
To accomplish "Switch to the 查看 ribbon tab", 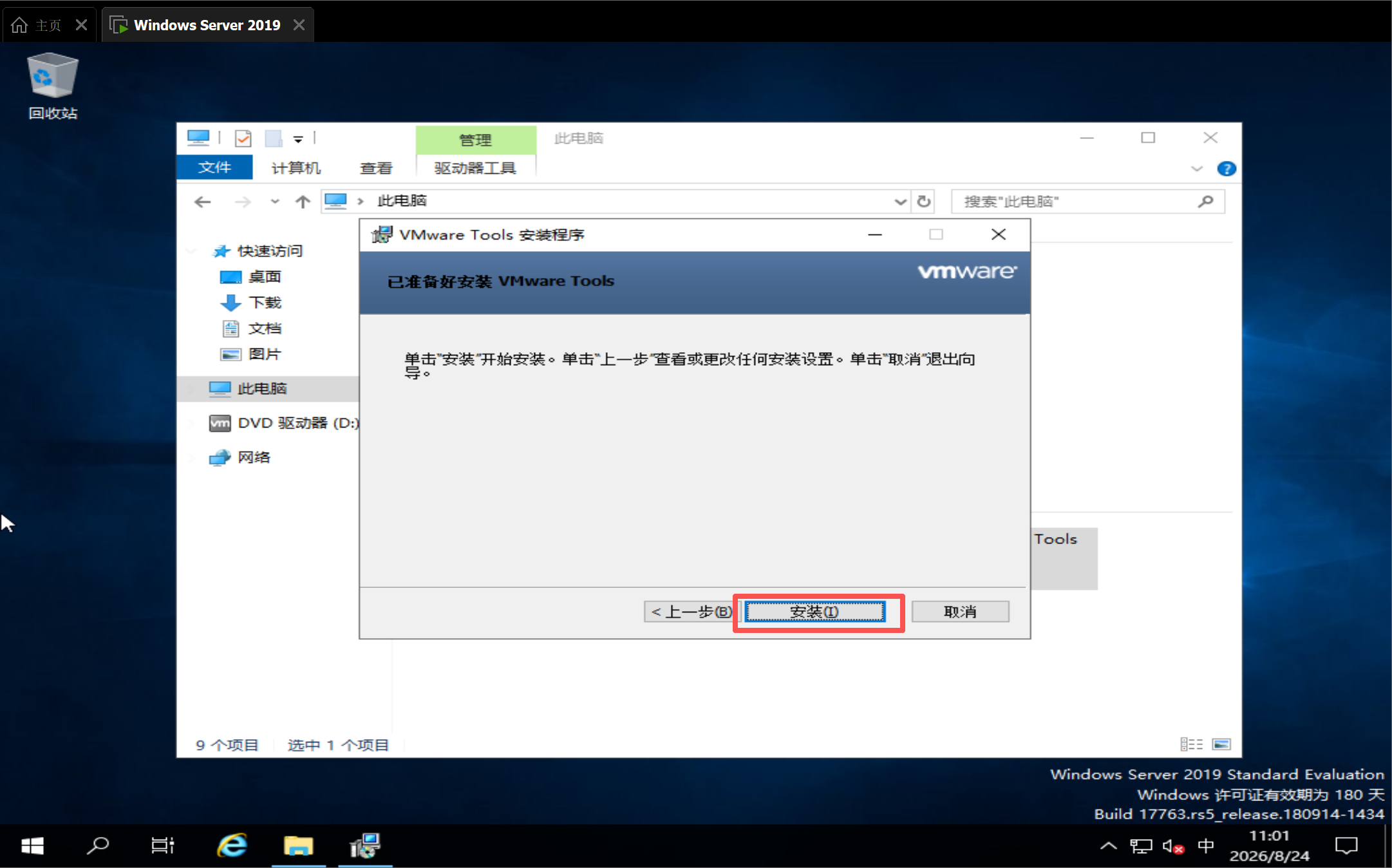I will (x=376, y=167).
